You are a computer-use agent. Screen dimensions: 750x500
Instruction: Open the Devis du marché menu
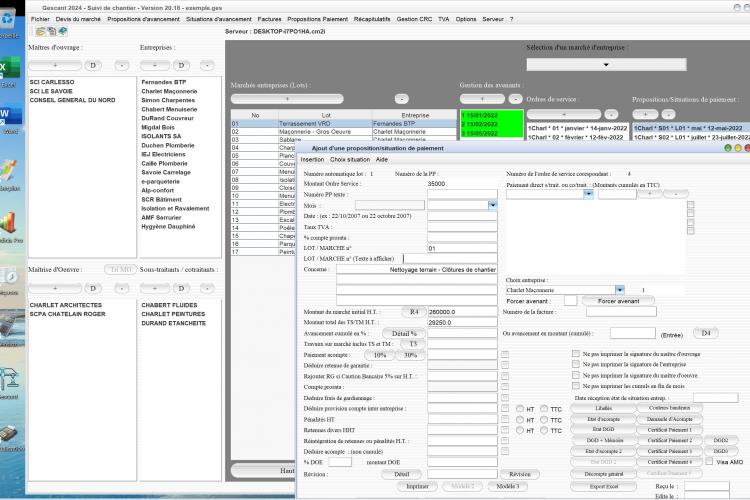pos(78,19)
